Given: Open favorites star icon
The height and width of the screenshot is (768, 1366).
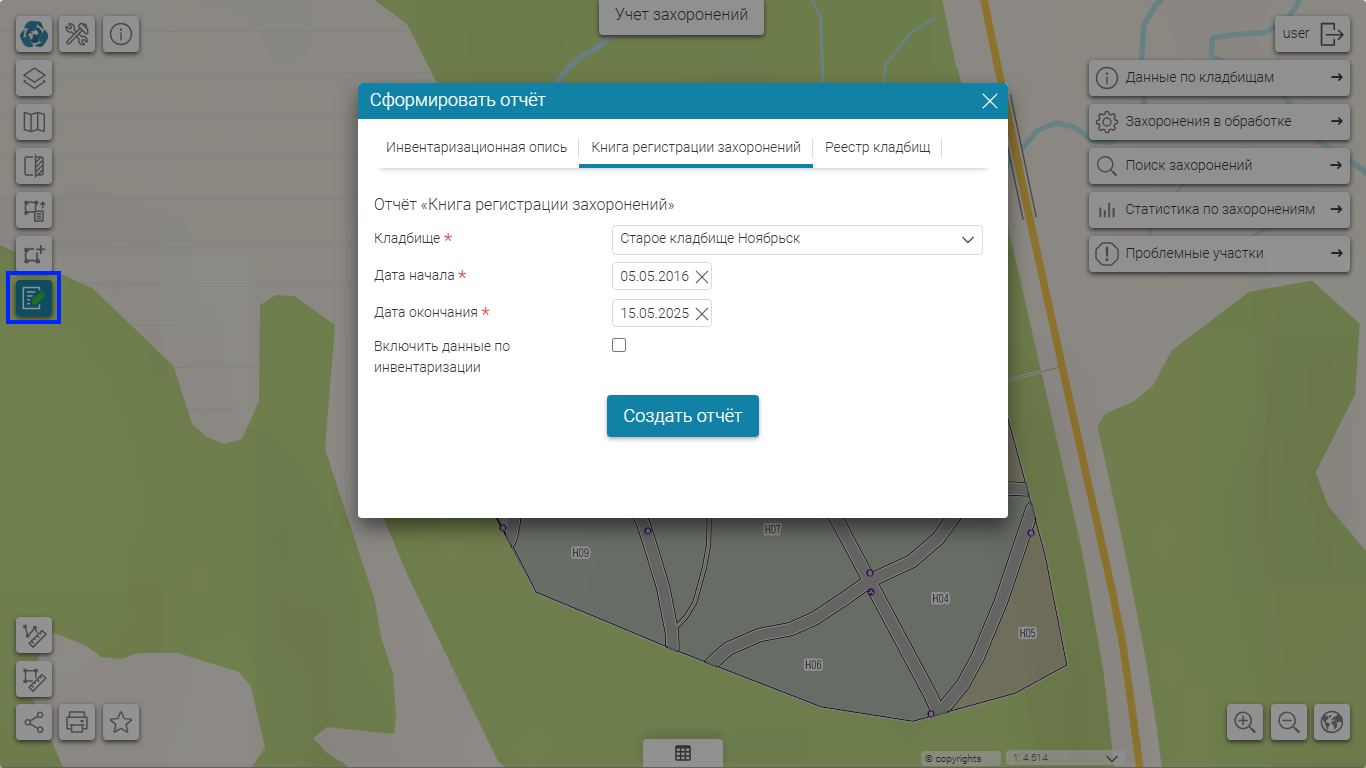Looking at the screenshot, I should click(x=121, y=721).
